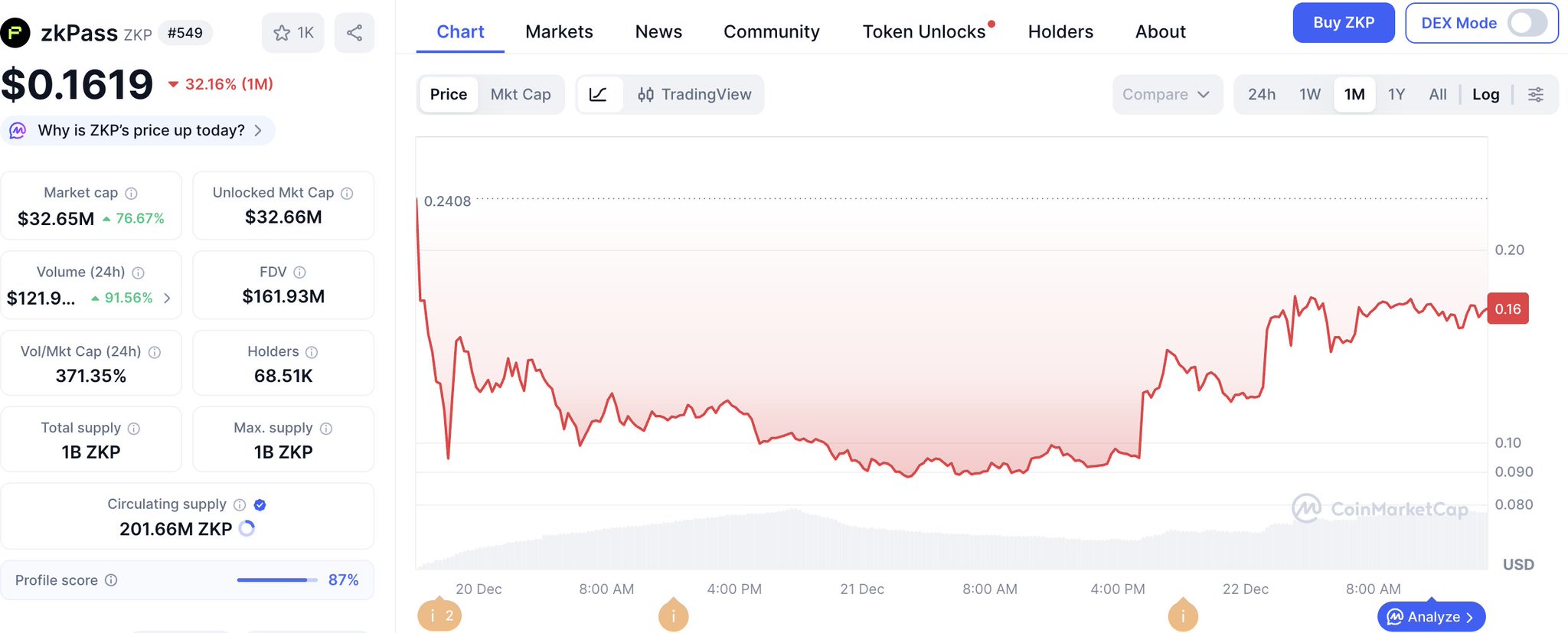The height and width of the screenshot is (633, 1568).
Task: Click Market cap info icon
Action: pos(132,194)
